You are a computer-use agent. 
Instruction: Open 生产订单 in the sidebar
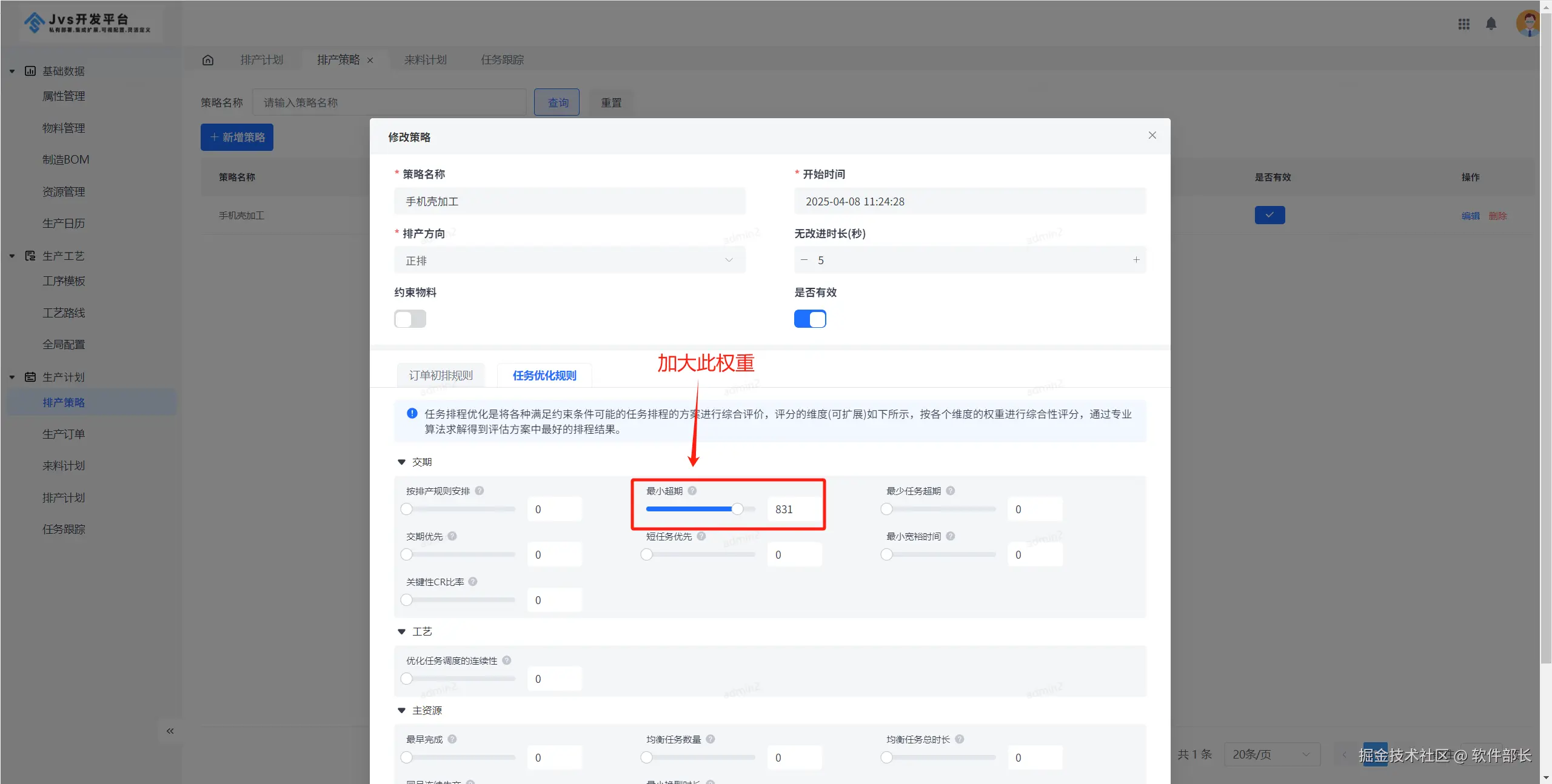[x=64, y=434]
